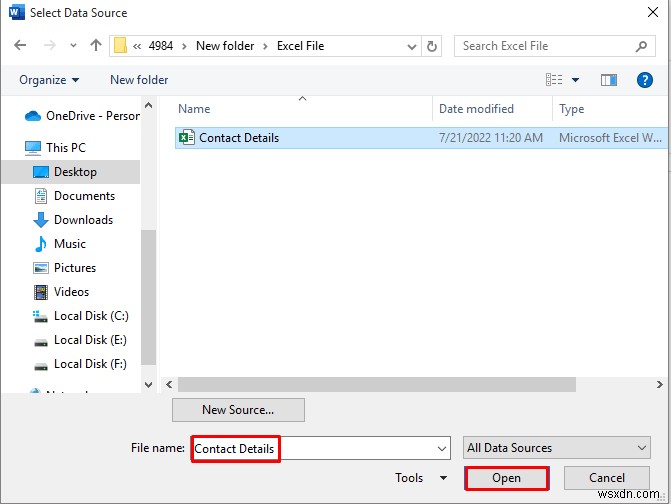Click the navigation pane vertical scrollbar thumb
Image resolution: width=671 pixels, height=504 pixels.
(148, 297)
